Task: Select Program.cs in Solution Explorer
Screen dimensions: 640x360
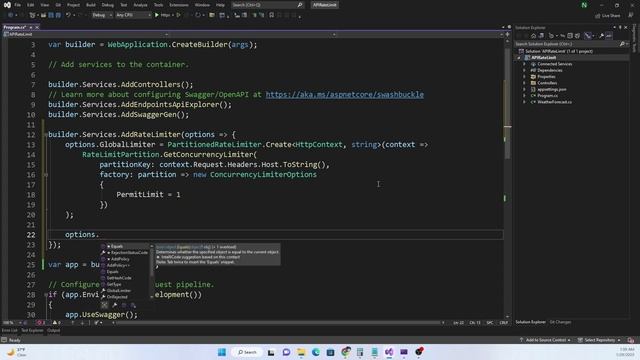Action: (547, 96)
